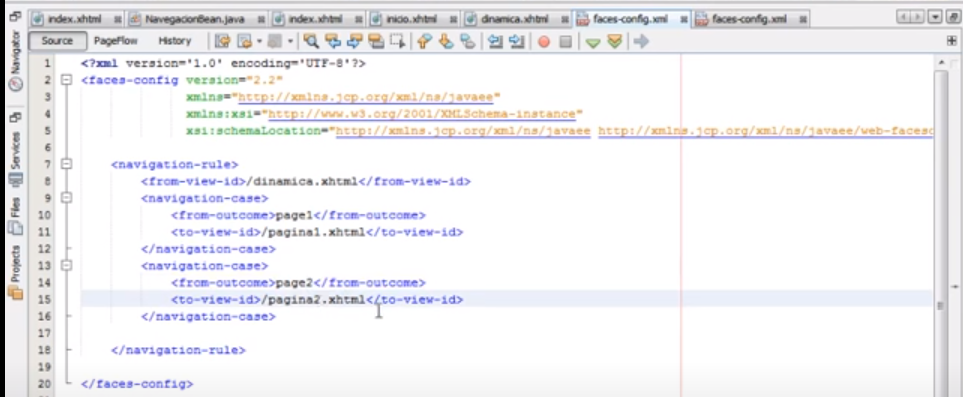Open NavegacionBean.java tab
963x397 pixels.
click(195, 19)
